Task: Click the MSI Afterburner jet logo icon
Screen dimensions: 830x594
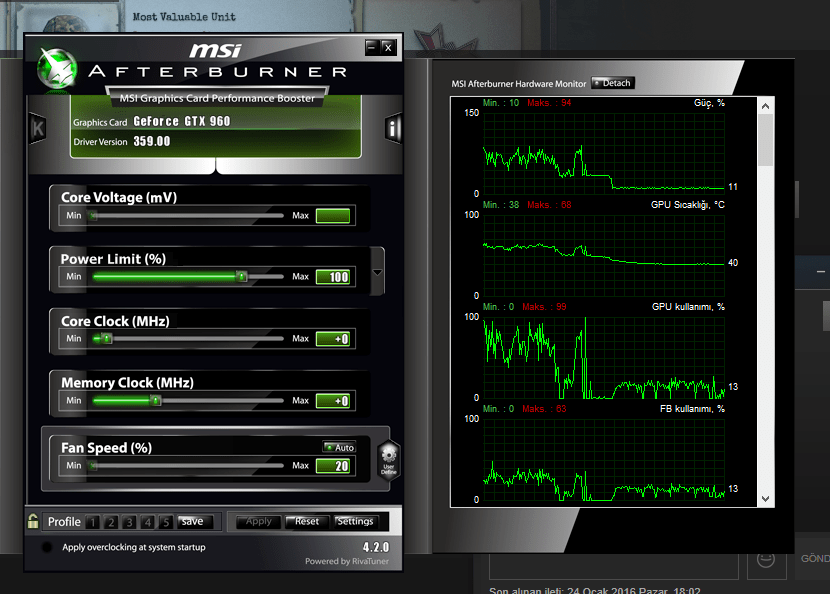Action: click(57, 69)
